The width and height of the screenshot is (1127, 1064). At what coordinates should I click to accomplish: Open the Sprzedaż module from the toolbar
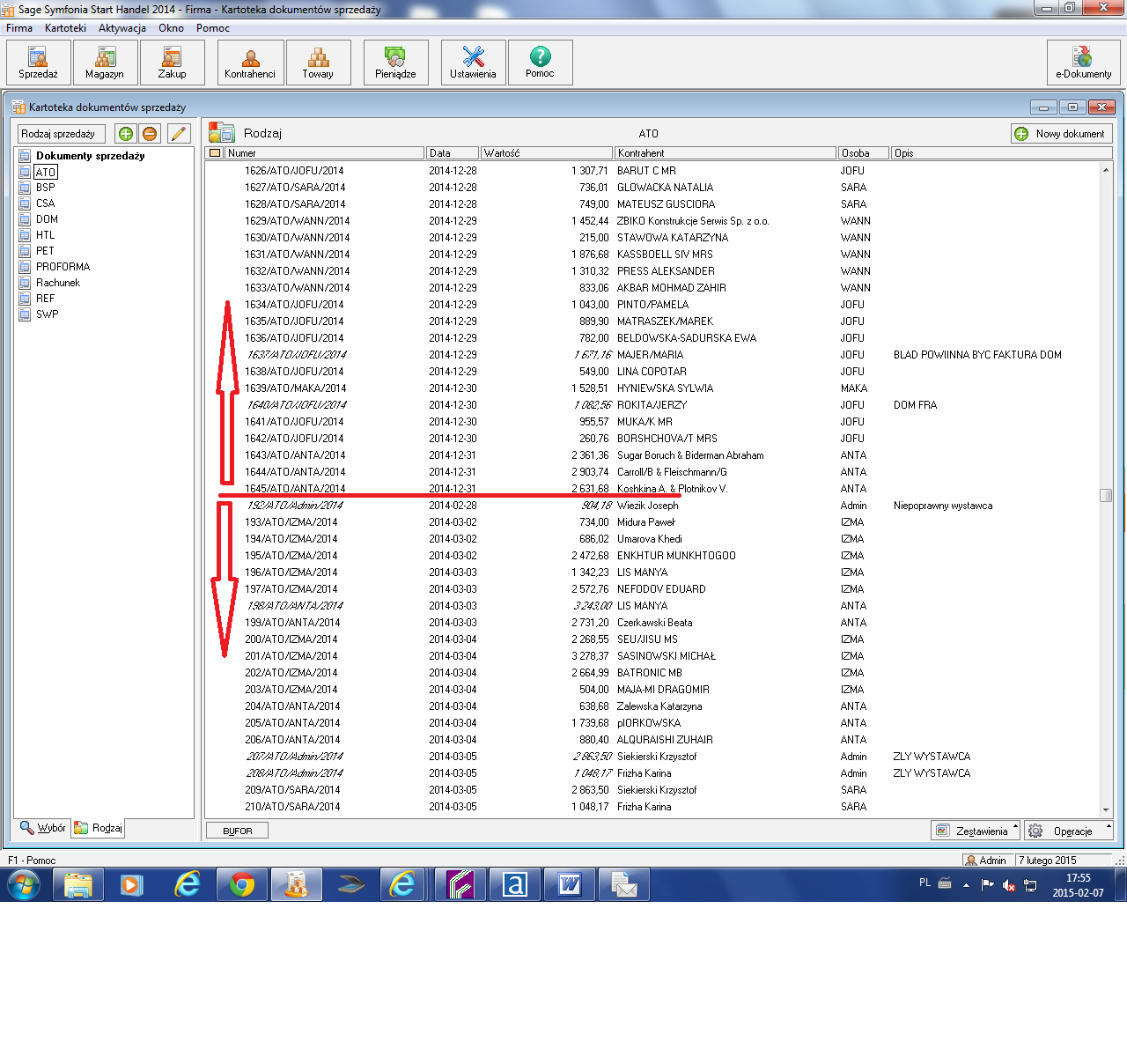click(x=38, y=63)
